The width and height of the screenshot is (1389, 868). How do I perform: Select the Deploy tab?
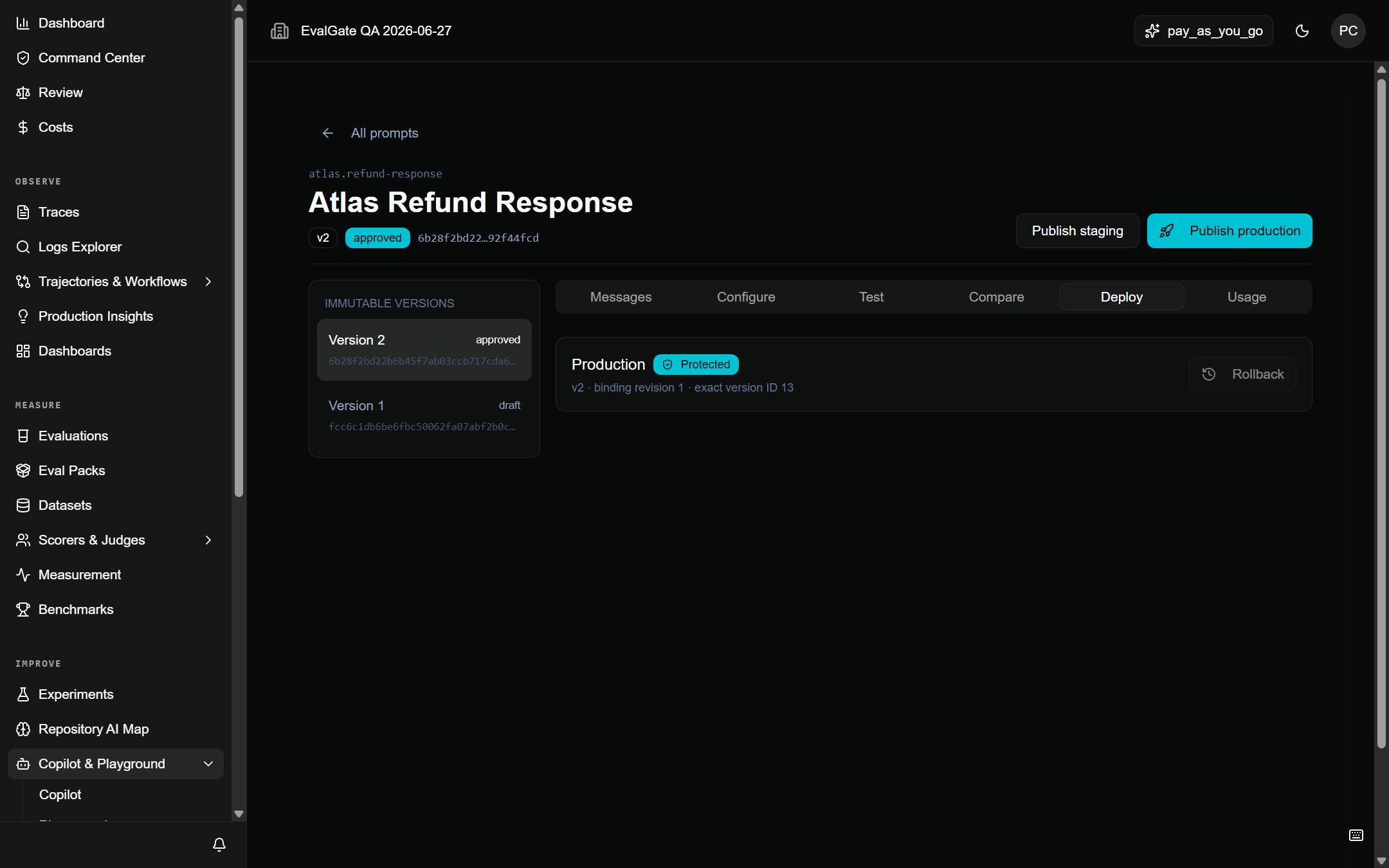coord(1121,297)
